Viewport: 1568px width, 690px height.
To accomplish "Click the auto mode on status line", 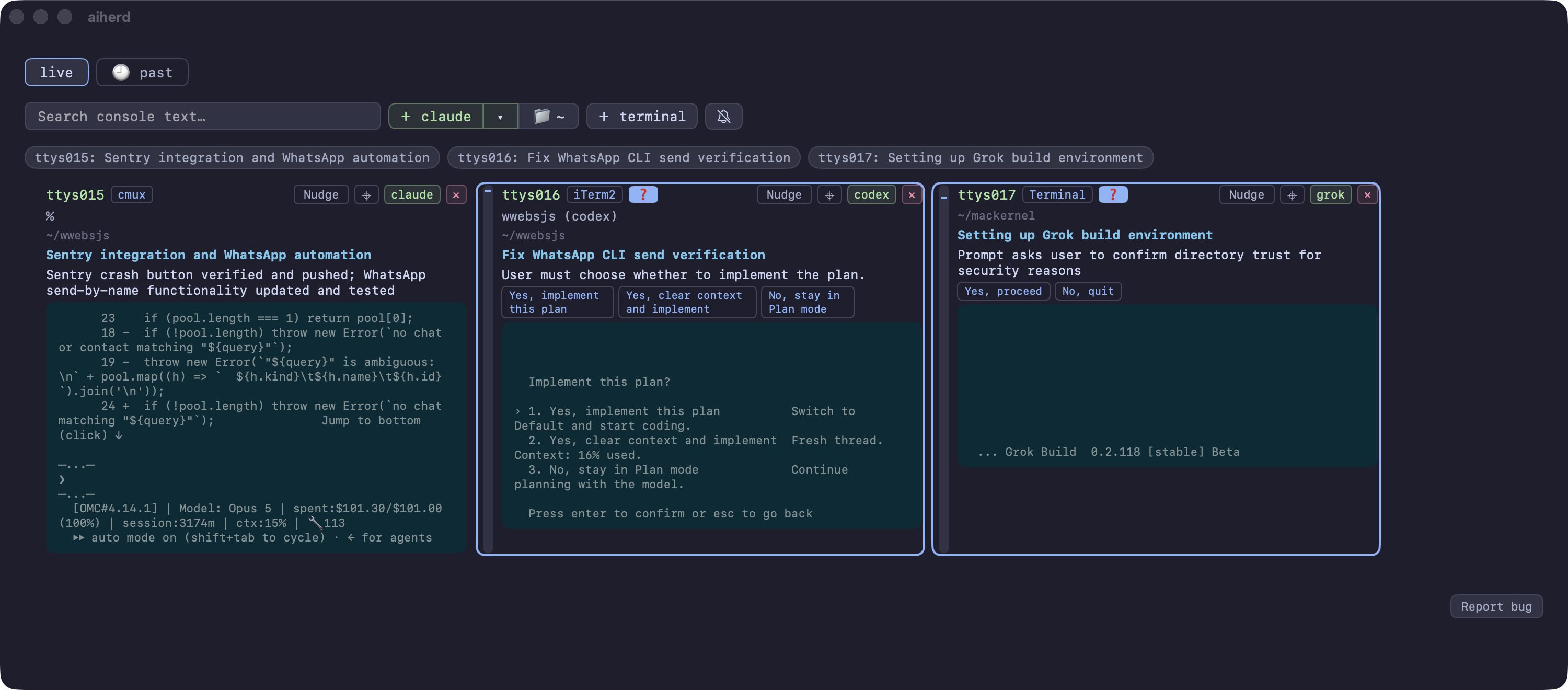I will [252, 538].
